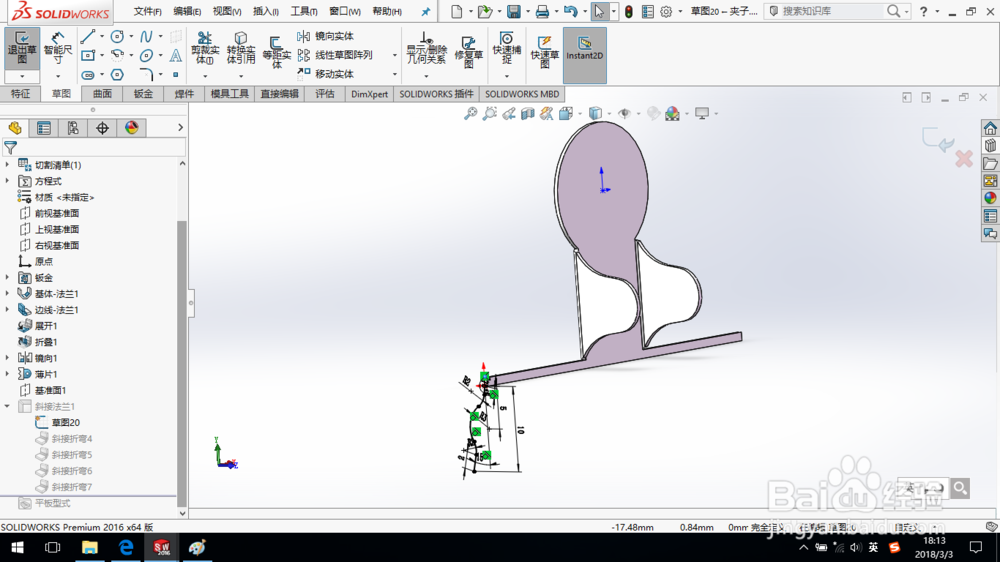Click the red X cancel sketch corner icon
The image size is (1000, 562).
pyautogui.click(x=964, y=159)
